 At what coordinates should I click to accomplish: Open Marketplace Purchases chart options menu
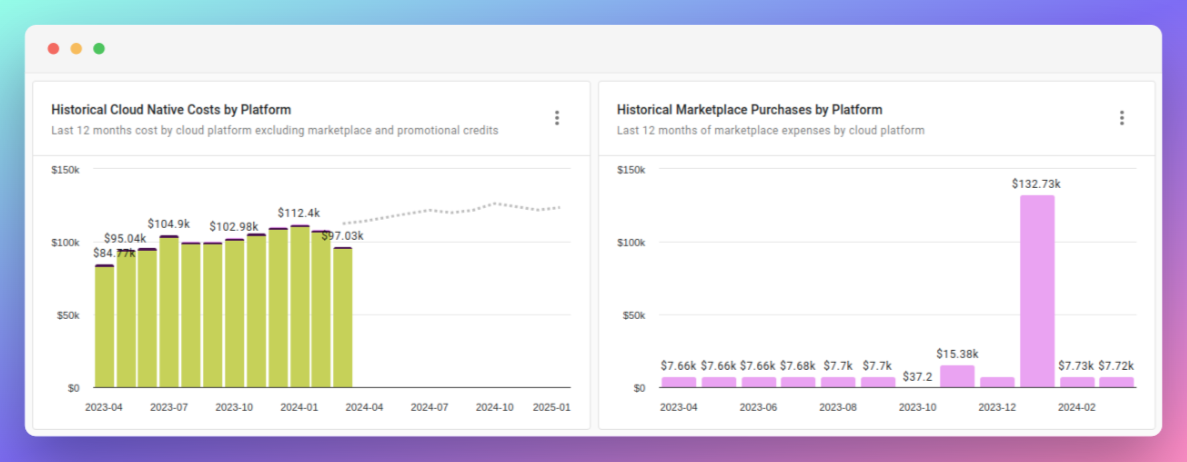[x=1121, y=118]
